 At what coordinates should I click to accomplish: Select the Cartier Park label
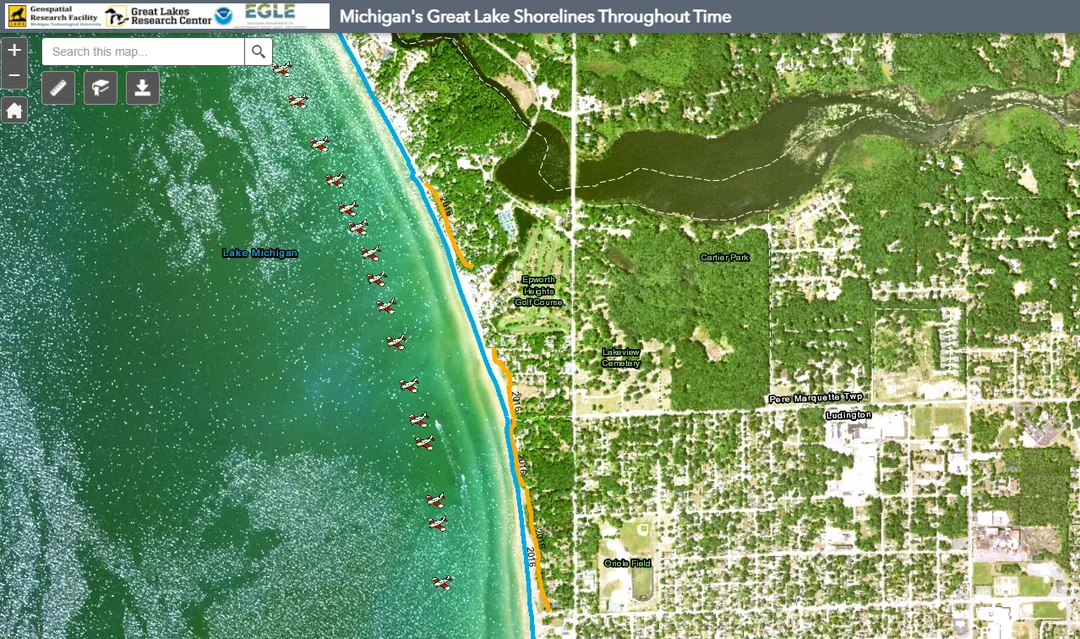click(725, 257)
